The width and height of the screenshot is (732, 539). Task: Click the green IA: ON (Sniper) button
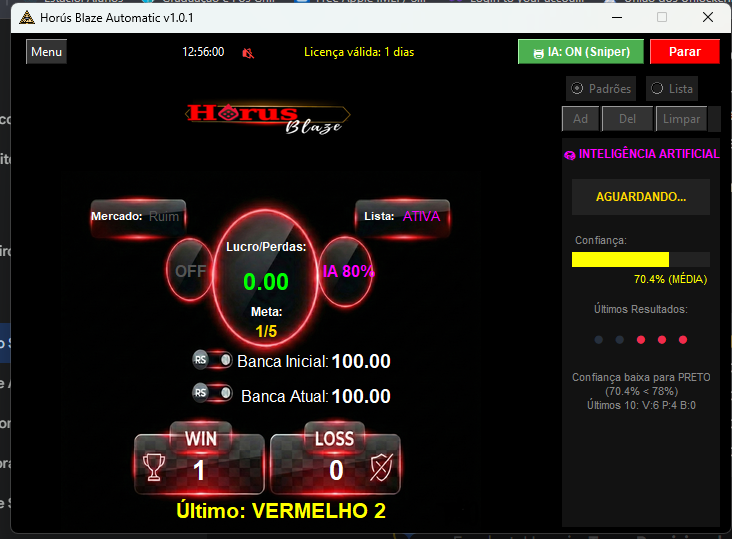tap(581, 52)
